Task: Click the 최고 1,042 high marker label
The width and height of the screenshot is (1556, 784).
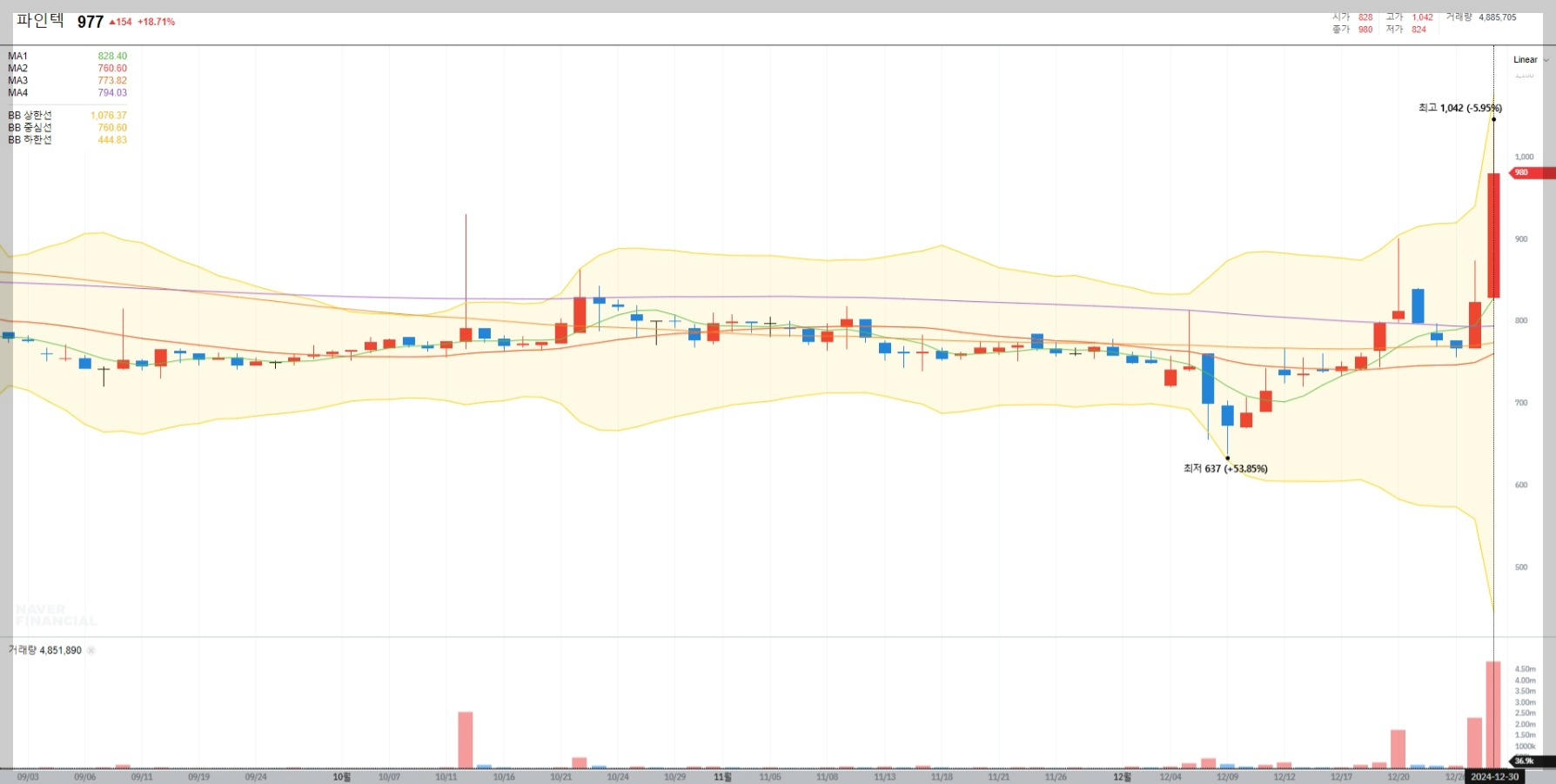Action: click(x=1459, y=108)
